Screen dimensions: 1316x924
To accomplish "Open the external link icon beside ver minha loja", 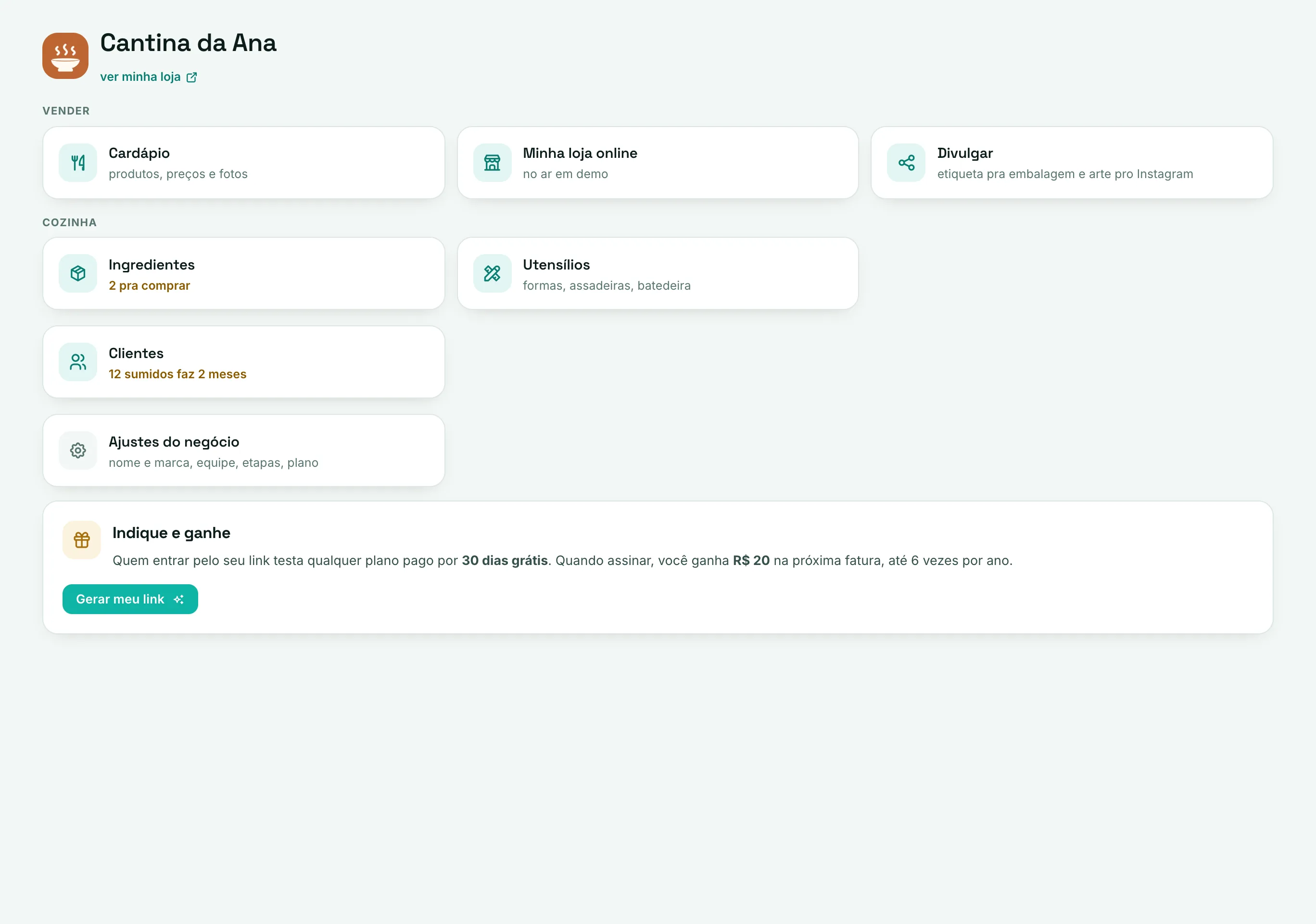I will tap(191, 77).
